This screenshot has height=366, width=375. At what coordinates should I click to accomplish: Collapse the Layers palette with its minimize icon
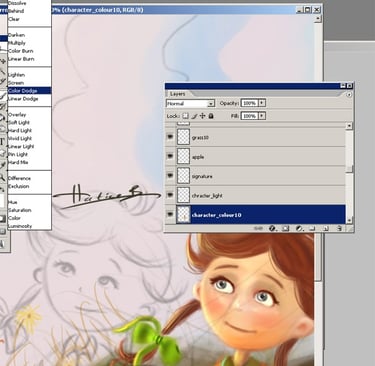coord(343,86)
